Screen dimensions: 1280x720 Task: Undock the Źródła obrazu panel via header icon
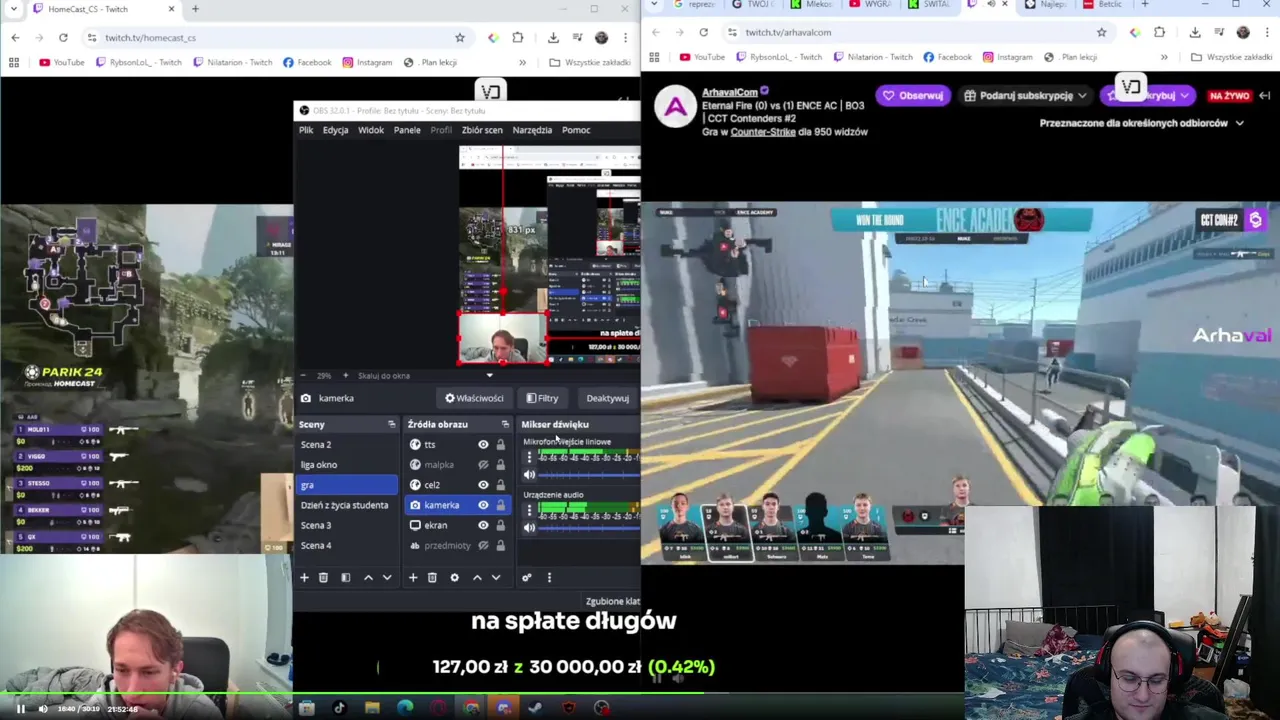[505, 424]
